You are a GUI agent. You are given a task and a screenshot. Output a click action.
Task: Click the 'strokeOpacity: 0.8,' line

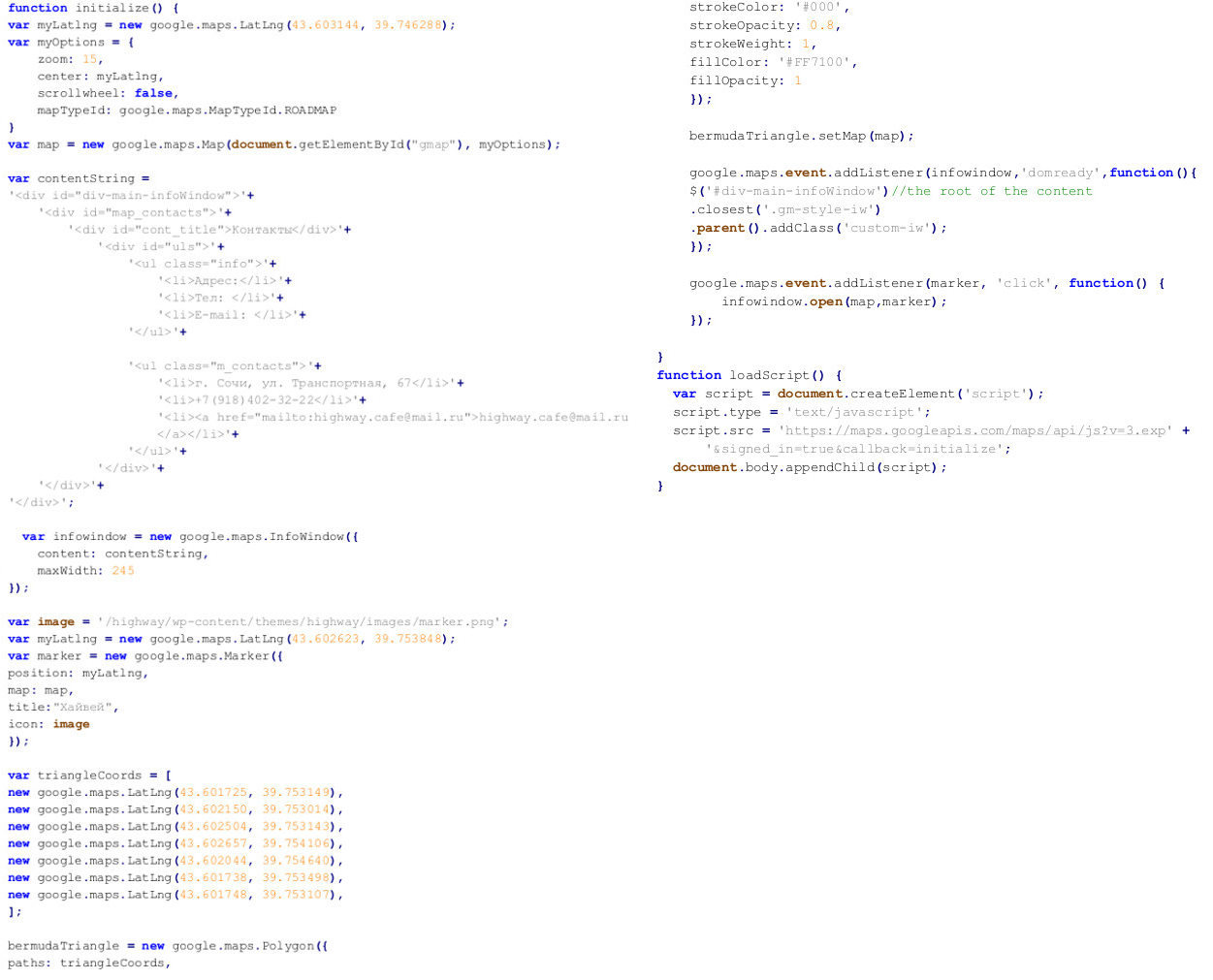click(x=765, y=26)
